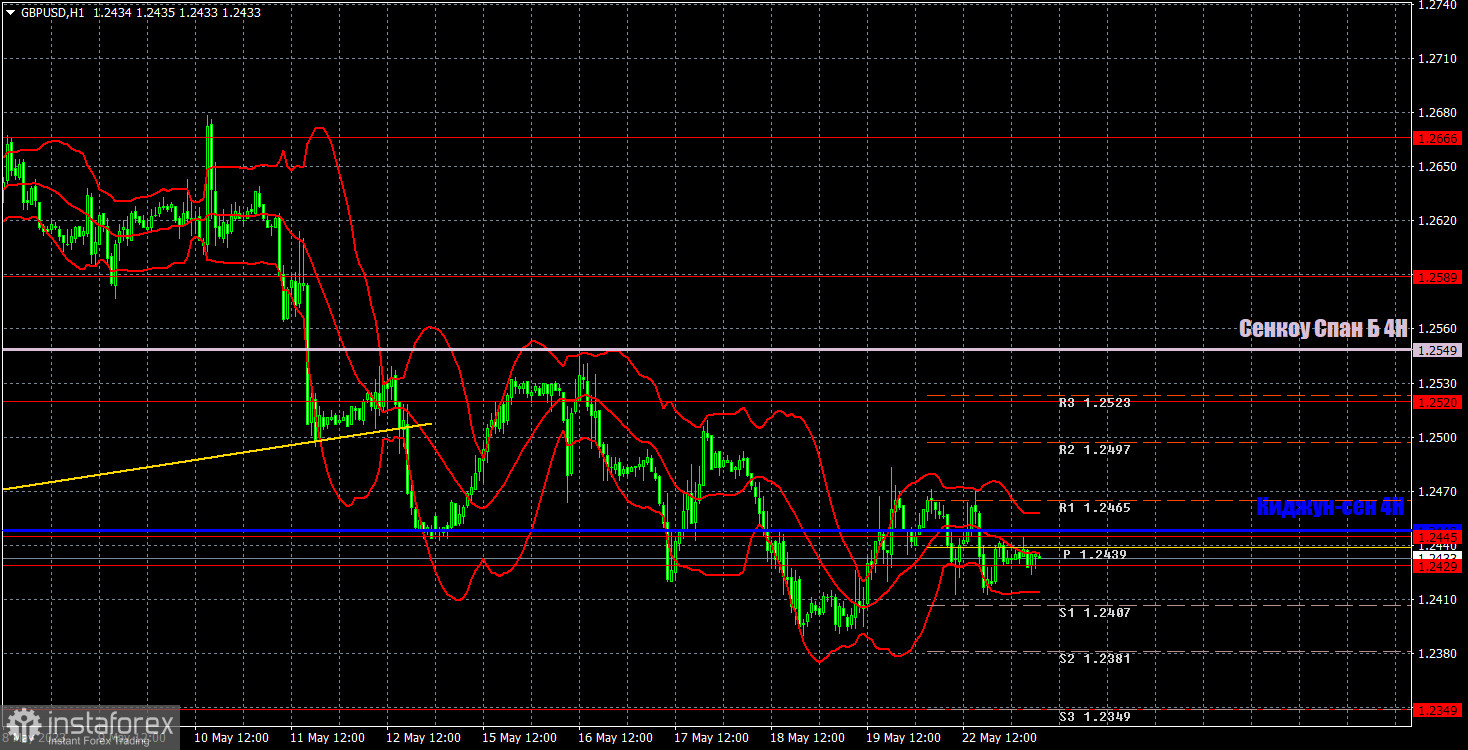Select the red 1.2349 level price tag
Viewport: 1468px width, 750px height.
(x=1438, y=710)
